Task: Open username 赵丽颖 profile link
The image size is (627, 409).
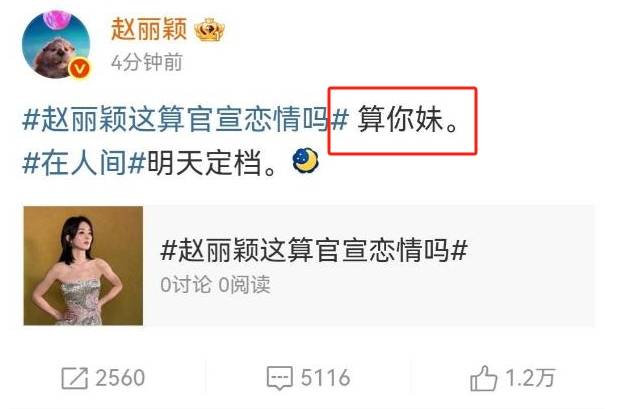Action: click(149, 29)
